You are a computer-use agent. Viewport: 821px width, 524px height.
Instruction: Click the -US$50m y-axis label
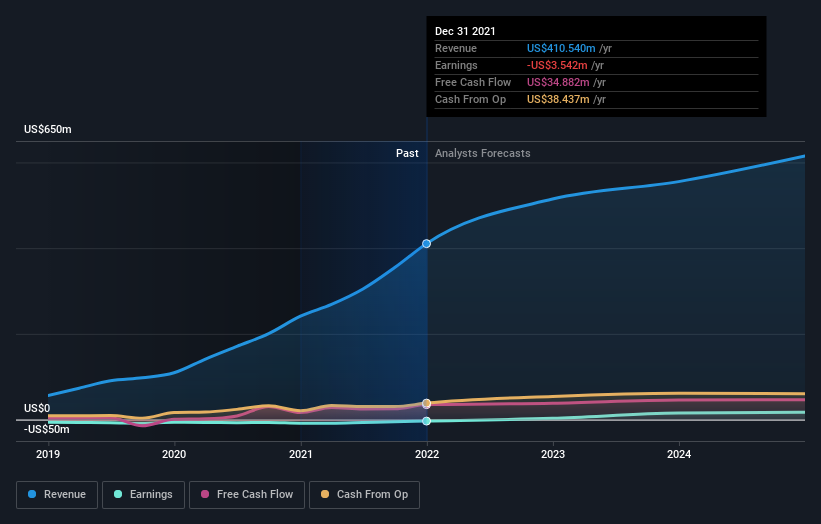(47, 429)
